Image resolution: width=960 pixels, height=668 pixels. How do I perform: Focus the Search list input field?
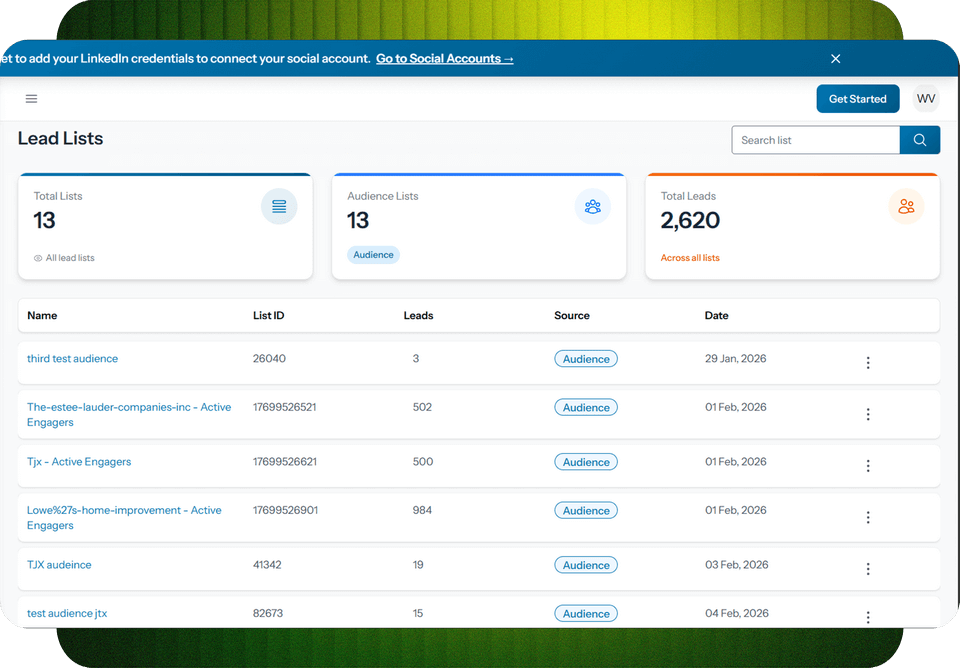click(816, 140)
